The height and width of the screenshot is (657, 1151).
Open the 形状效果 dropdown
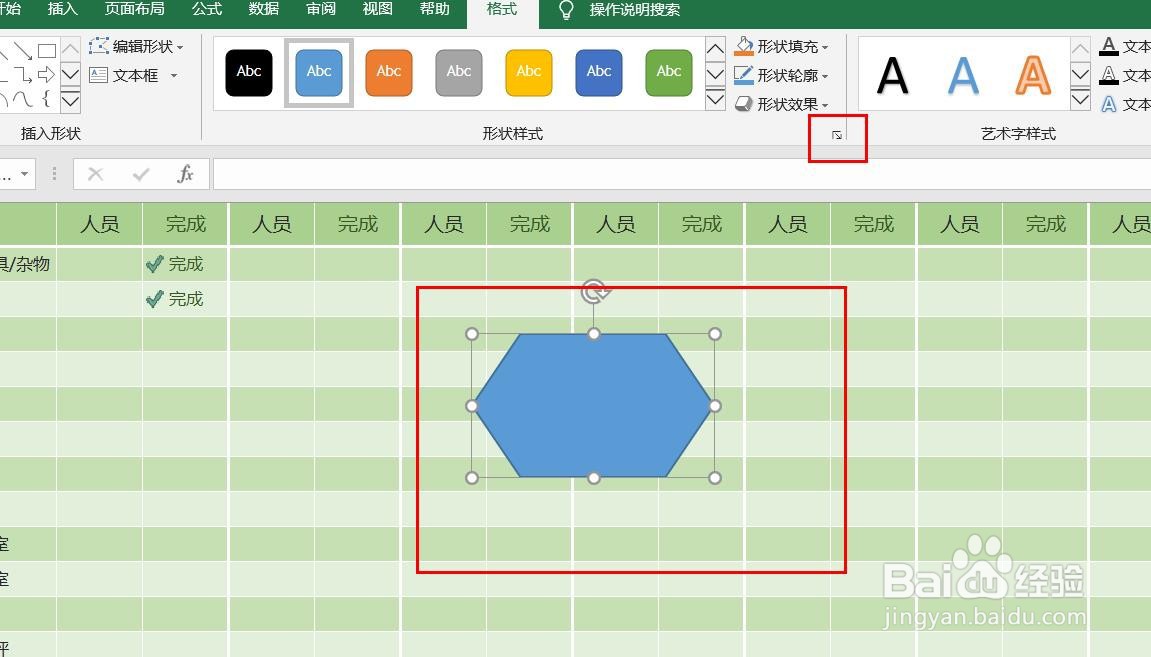(783, 104)
